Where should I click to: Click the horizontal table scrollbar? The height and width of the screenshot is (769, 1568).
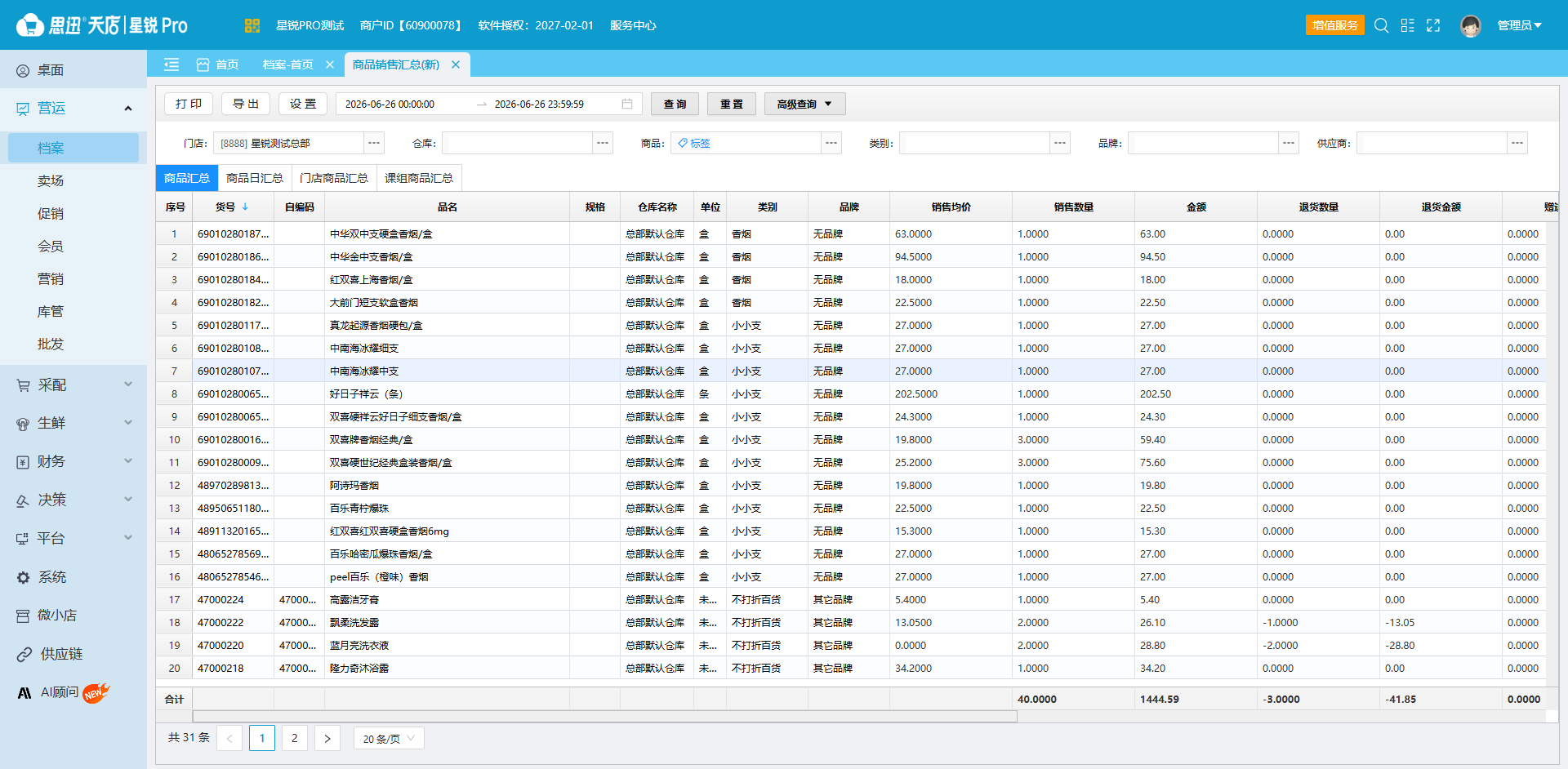click(604, 717)
